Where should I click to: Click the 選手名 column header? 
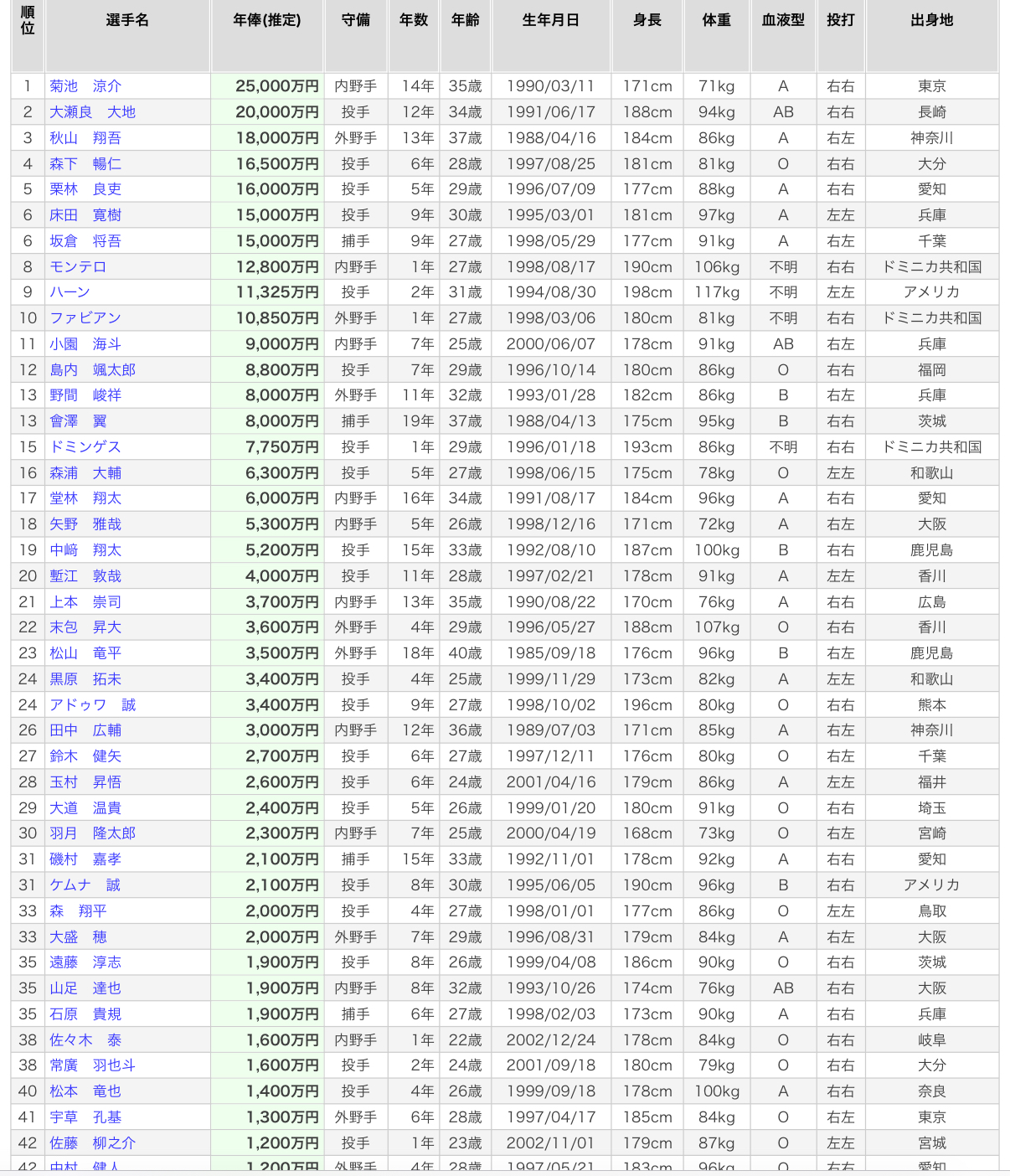(x=127, y=20)
